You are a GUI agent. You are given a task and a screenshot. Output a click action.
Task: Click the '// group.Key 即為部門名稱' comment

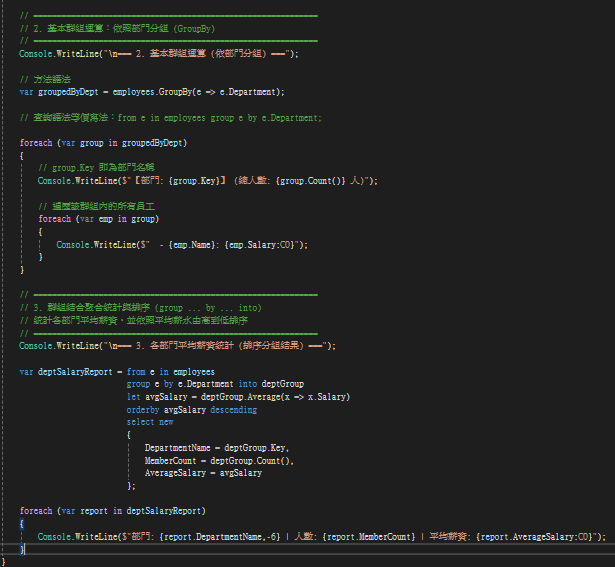[x=96, y=168]
